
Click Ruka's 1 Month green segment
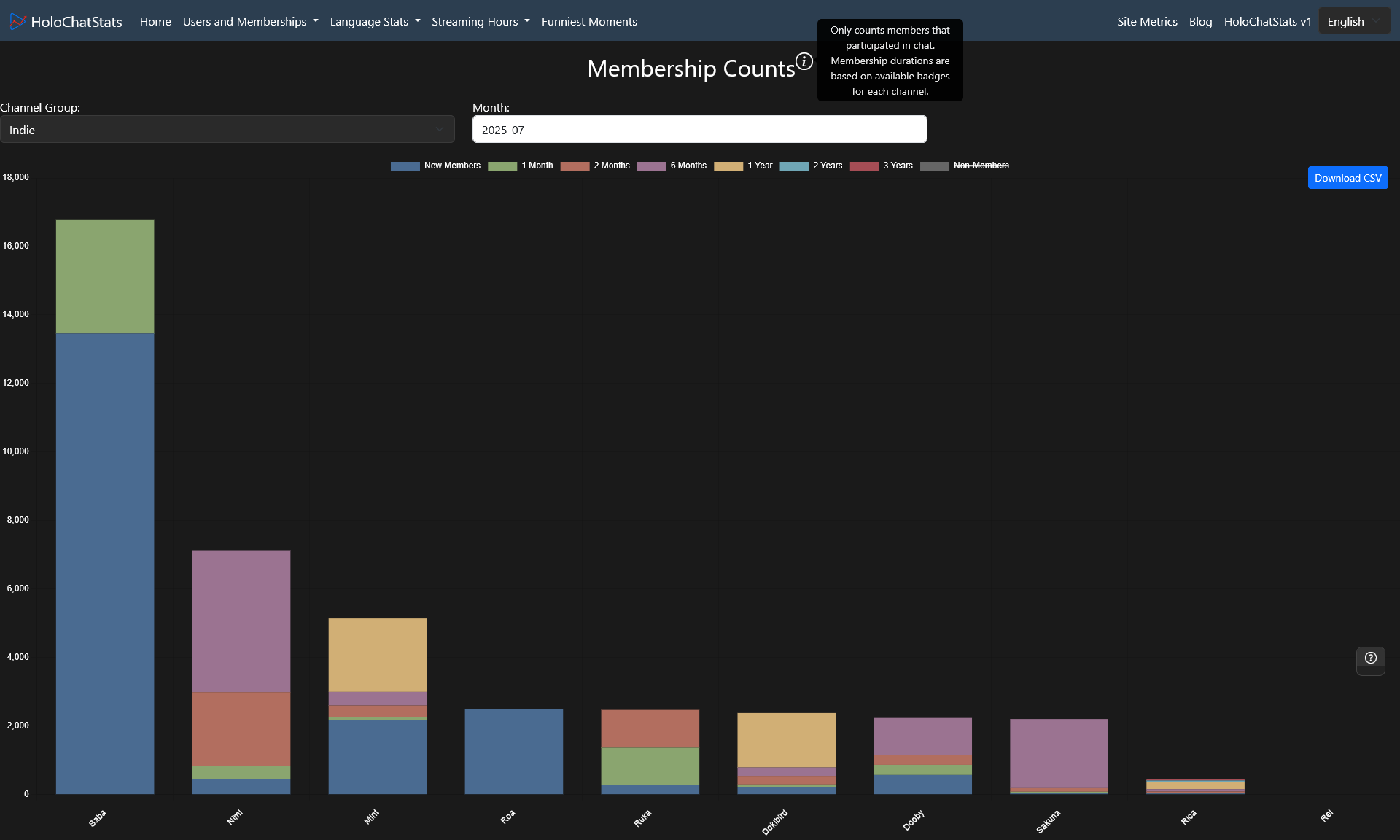pos(650,767)
